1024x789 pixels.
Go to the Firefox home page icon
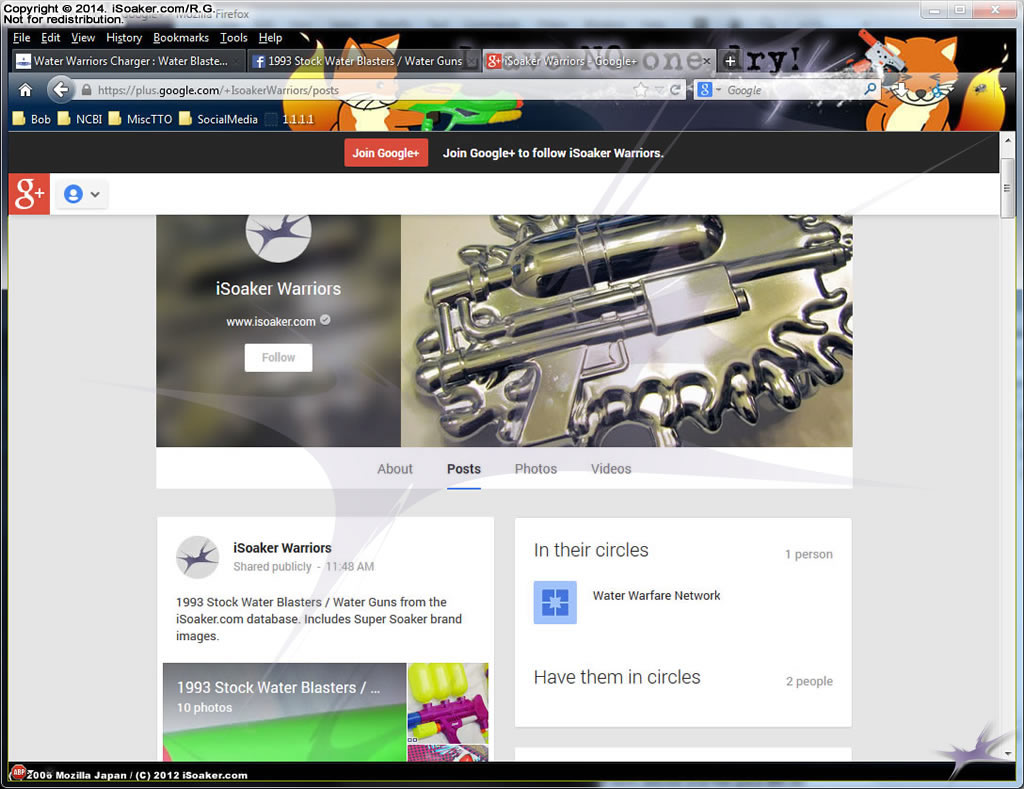[x=25, y=89]
